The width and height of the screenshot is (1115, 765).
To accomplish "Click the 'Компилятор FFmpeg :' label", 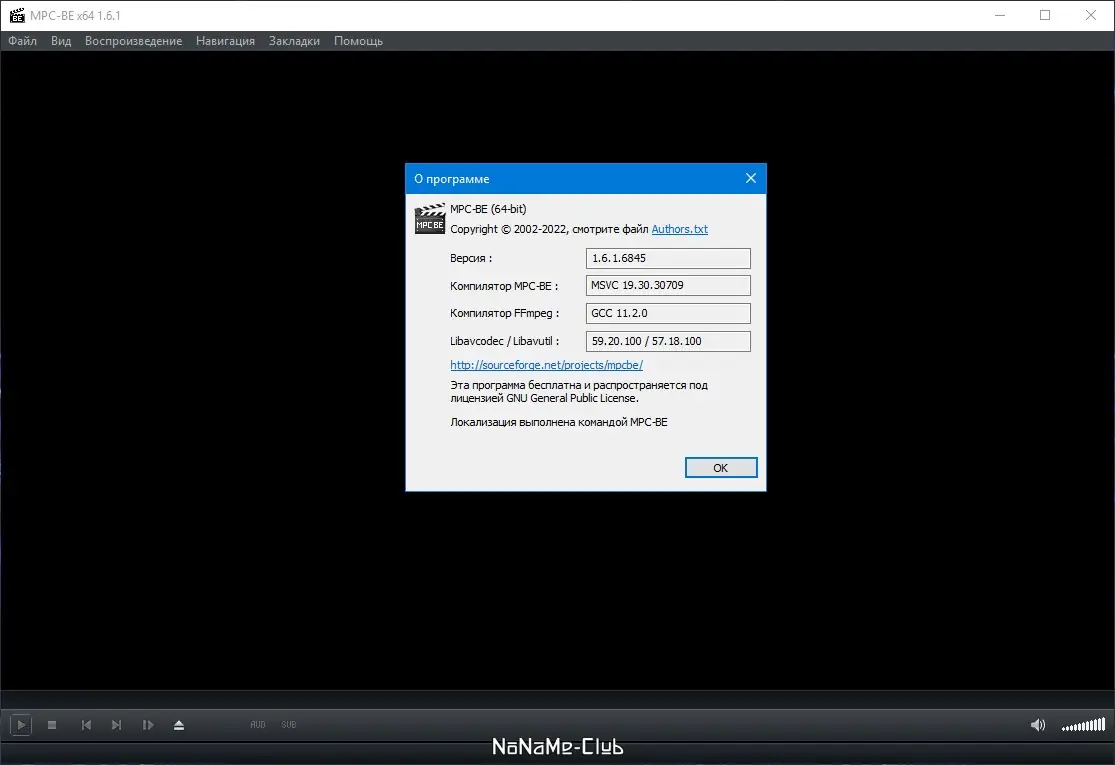I will pos(505,313).
